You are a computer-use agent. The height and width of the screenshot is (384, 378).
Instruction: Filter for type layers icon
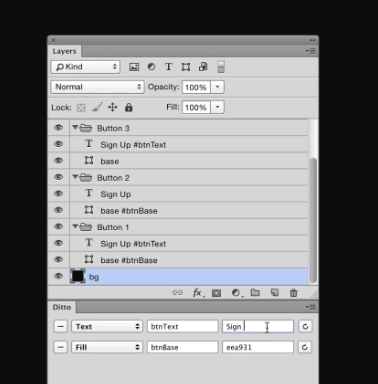(169, 67)
